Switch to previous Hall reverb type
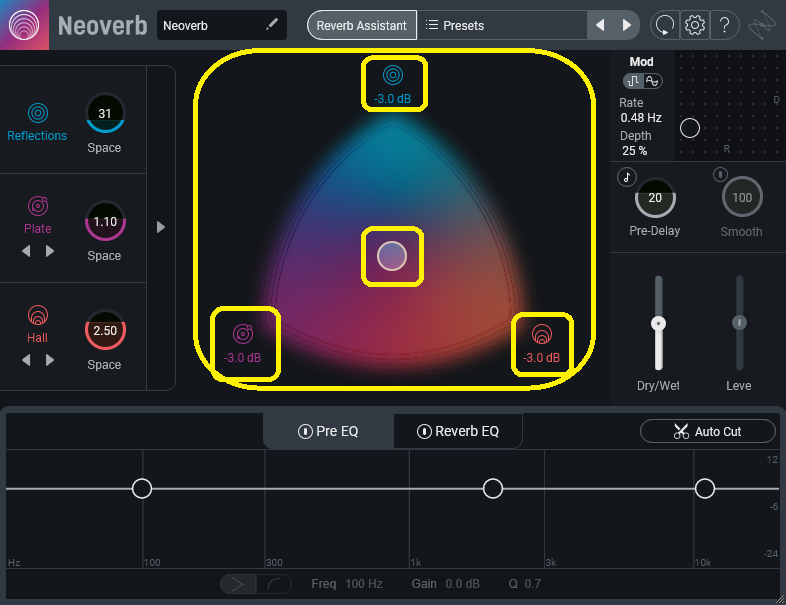This screenshot has width=786, height=605. pyautogui.click(x=25, y=360)
